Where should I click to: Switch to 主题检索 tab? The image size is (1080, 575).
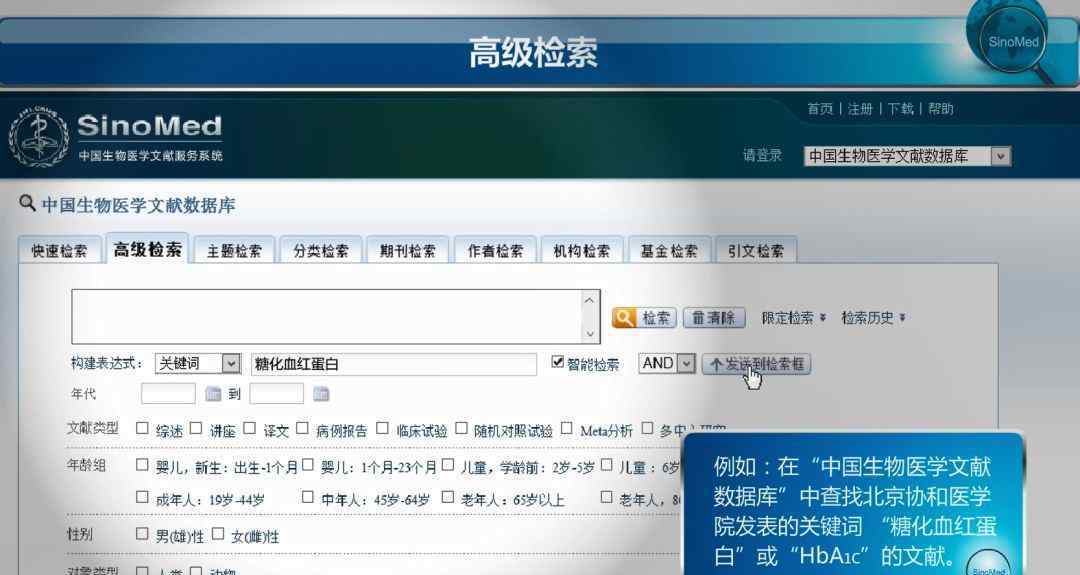pyautogui.click(x=234, y=251)
